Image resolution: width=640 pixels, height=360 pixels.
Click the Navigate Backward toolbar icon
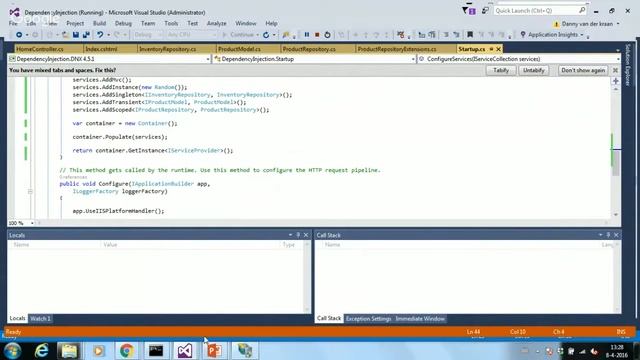(19, 35)
